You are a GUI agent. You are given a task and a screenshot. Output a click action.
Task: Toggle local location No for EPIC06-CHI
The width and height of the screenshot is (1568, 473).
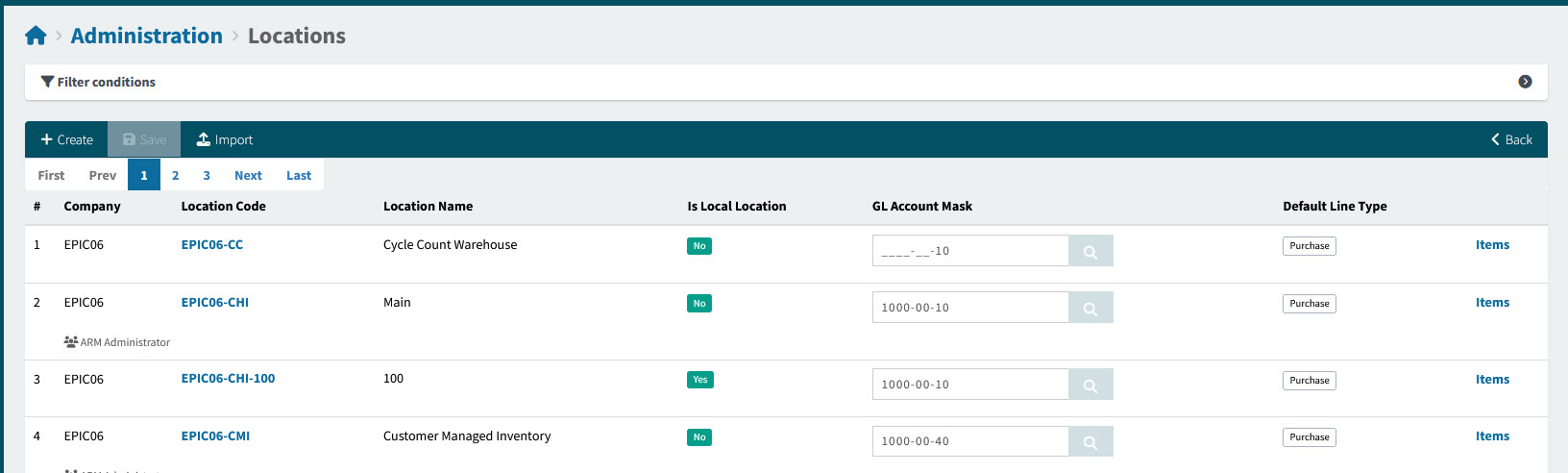point(699,304)
